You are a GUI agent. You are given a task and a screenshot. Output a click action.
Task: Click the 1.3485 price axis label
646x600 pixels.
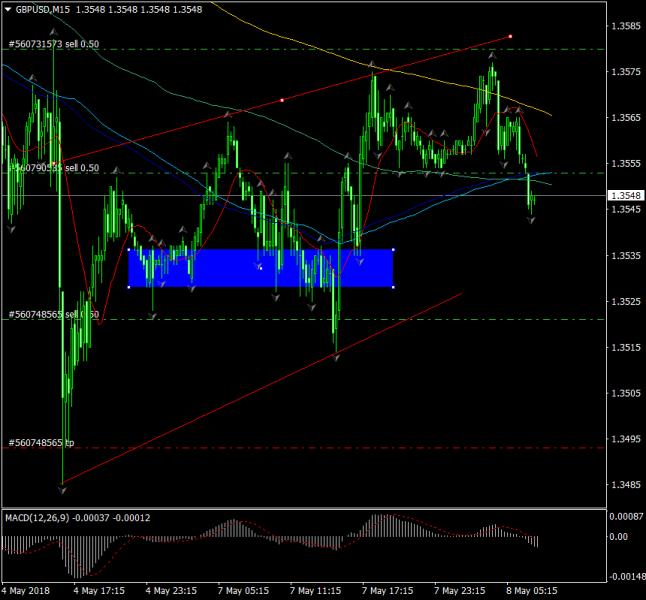[x=626, y=485]
